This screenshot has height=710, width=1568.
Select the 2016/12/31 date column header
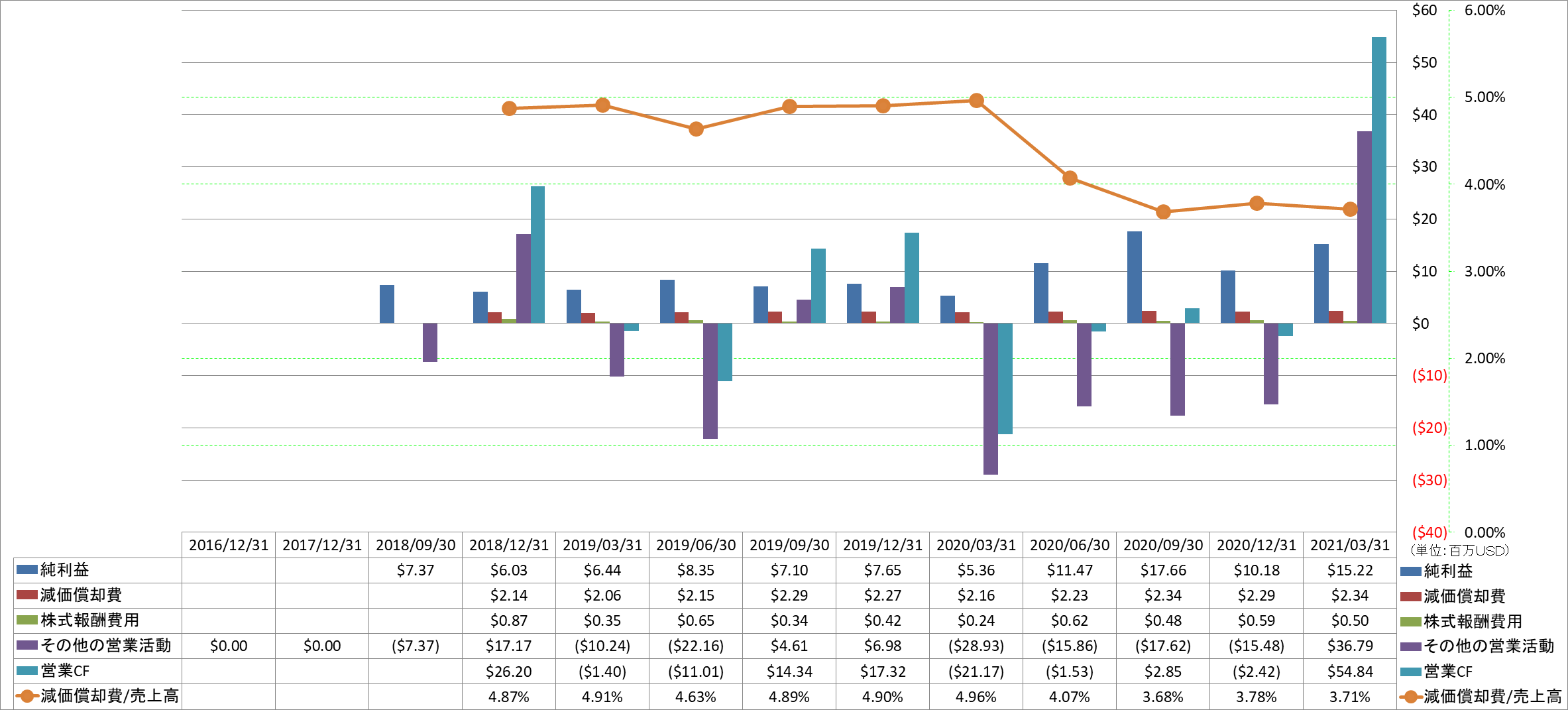pyautogui.click(x=229, y=545)
